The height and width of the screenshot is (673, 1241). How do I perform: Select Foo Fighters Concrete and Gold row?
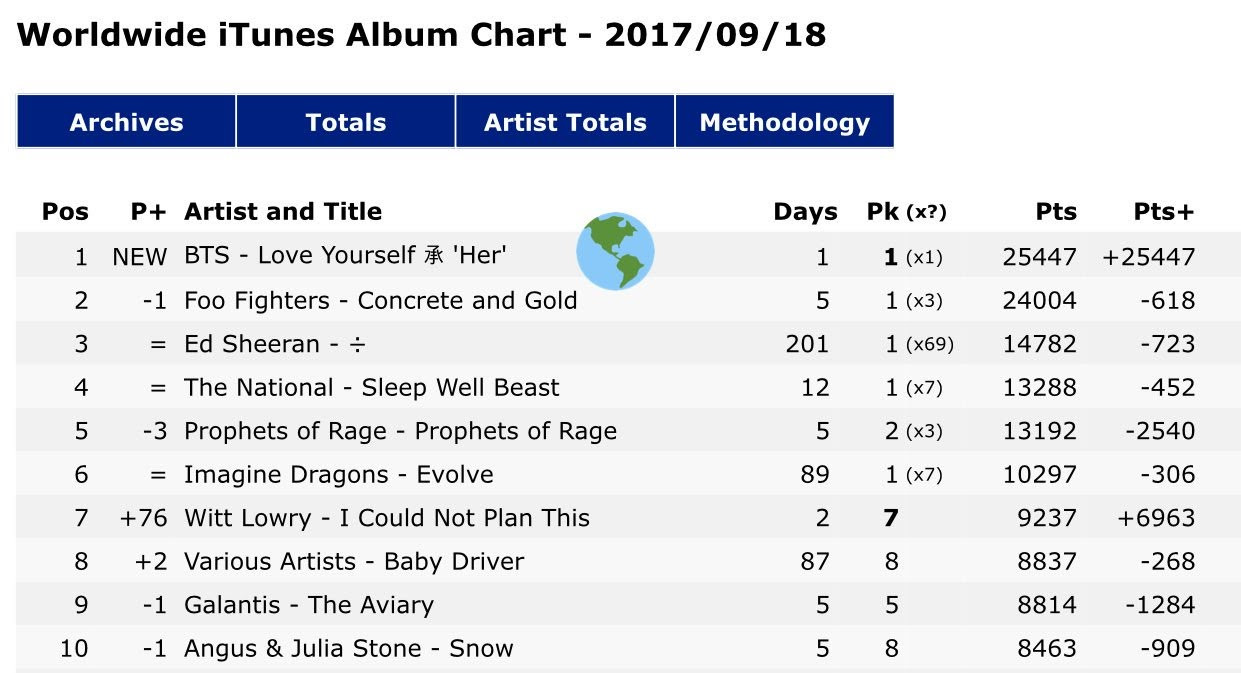click(380, 301)
